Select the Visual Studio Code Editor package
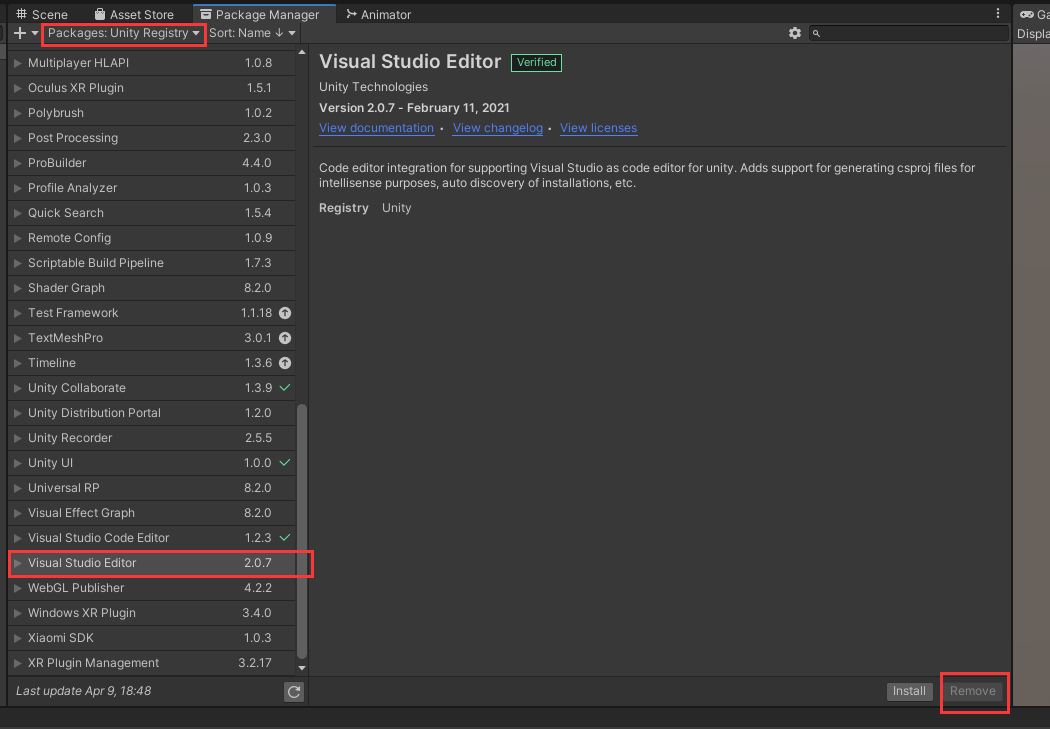Screen dimensions: 1050x729 [x=151, y=538]
